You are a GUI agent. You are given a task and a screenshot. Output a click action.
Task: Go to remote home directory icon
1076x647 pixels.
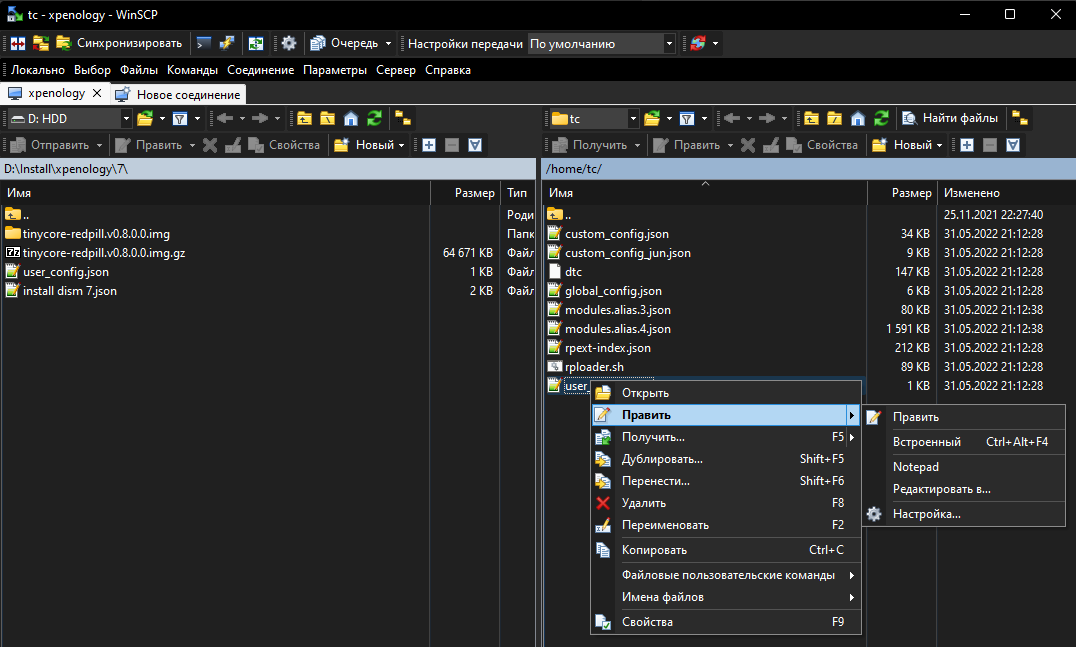tap(858, 118)
